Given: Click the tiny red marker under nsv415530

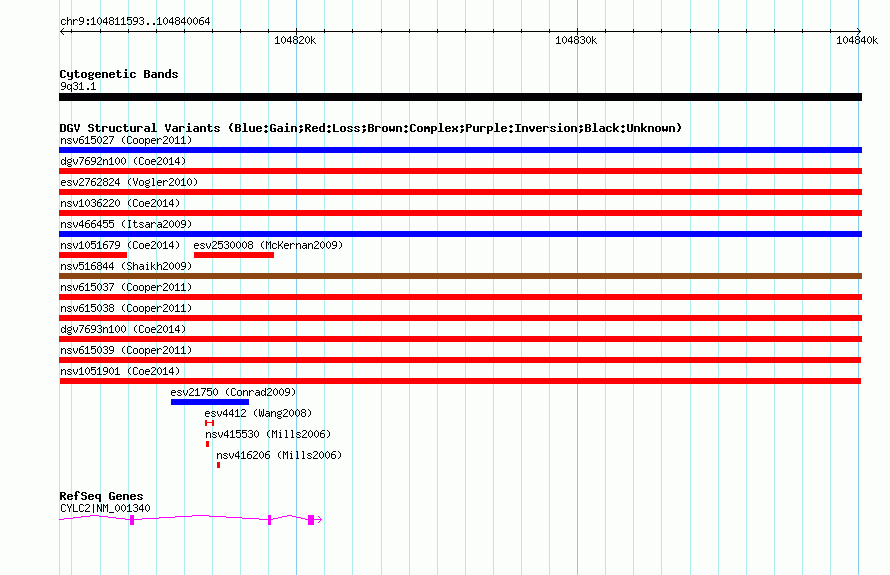Looking at the screenshot, I should pyautogui.click(x=207, y=444).
